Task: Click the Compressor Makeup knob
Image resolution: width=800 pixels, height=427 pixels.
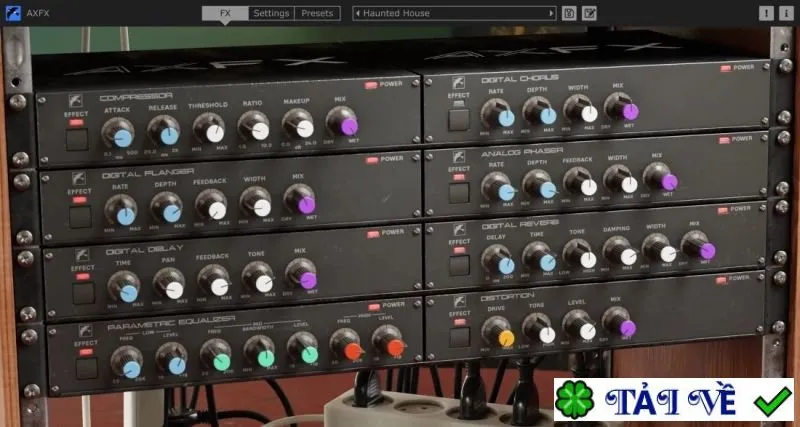Action: [x=298, y=124]
